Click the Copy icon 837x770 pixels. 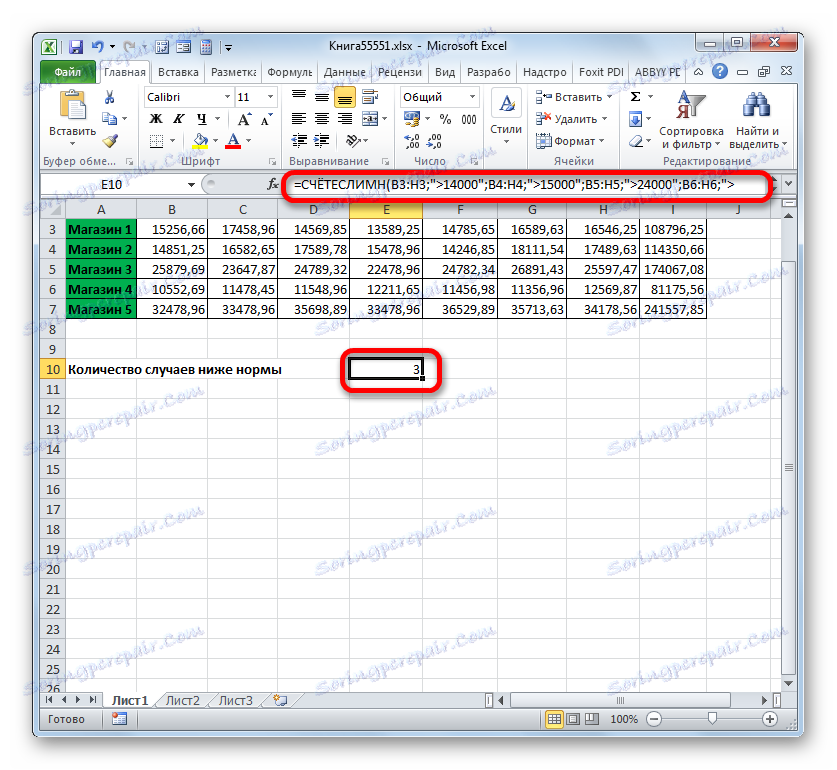pos(109,119)
